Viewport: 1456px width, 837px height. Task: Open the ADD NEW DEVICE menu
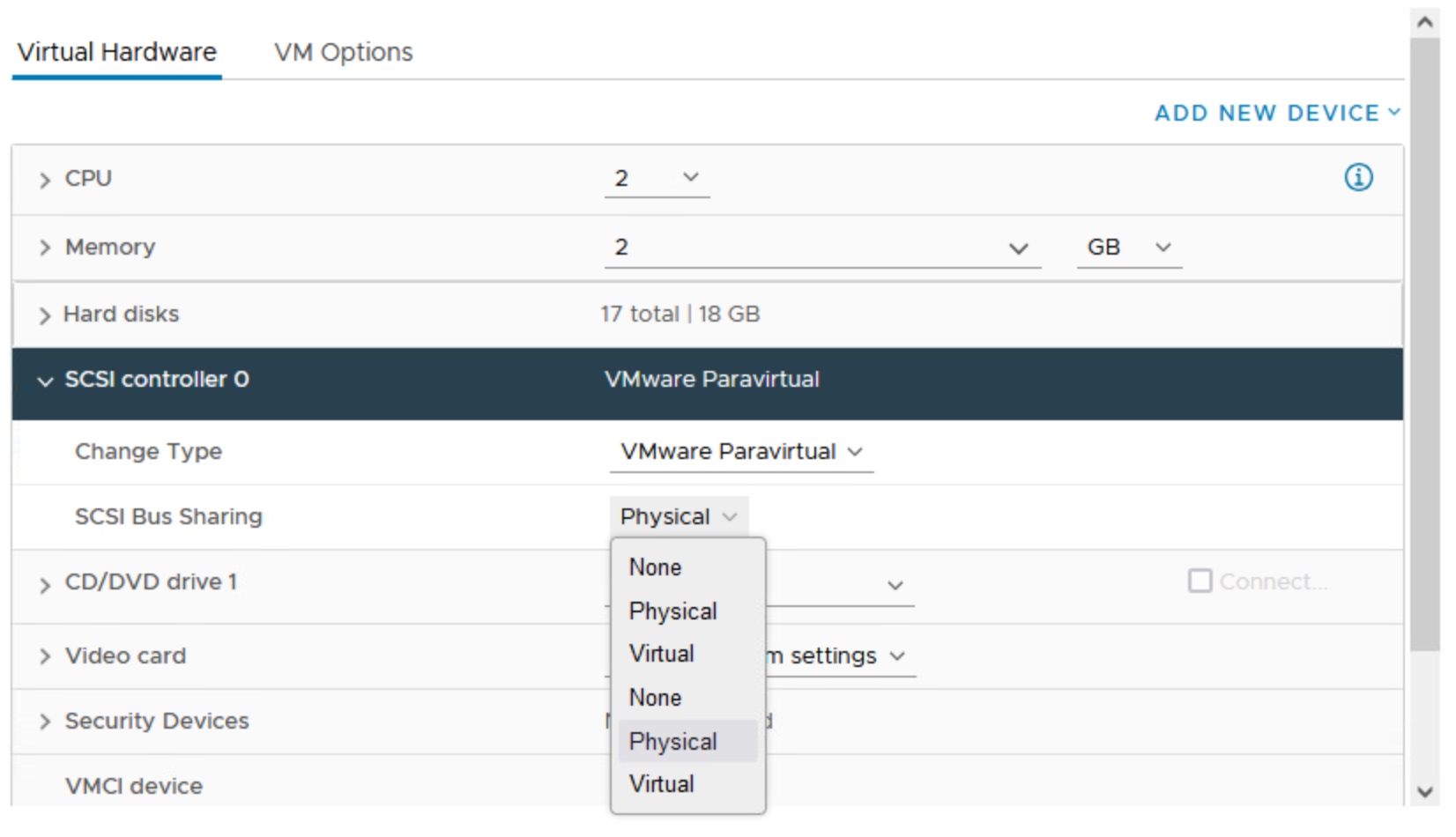[x=1276, y=114]
